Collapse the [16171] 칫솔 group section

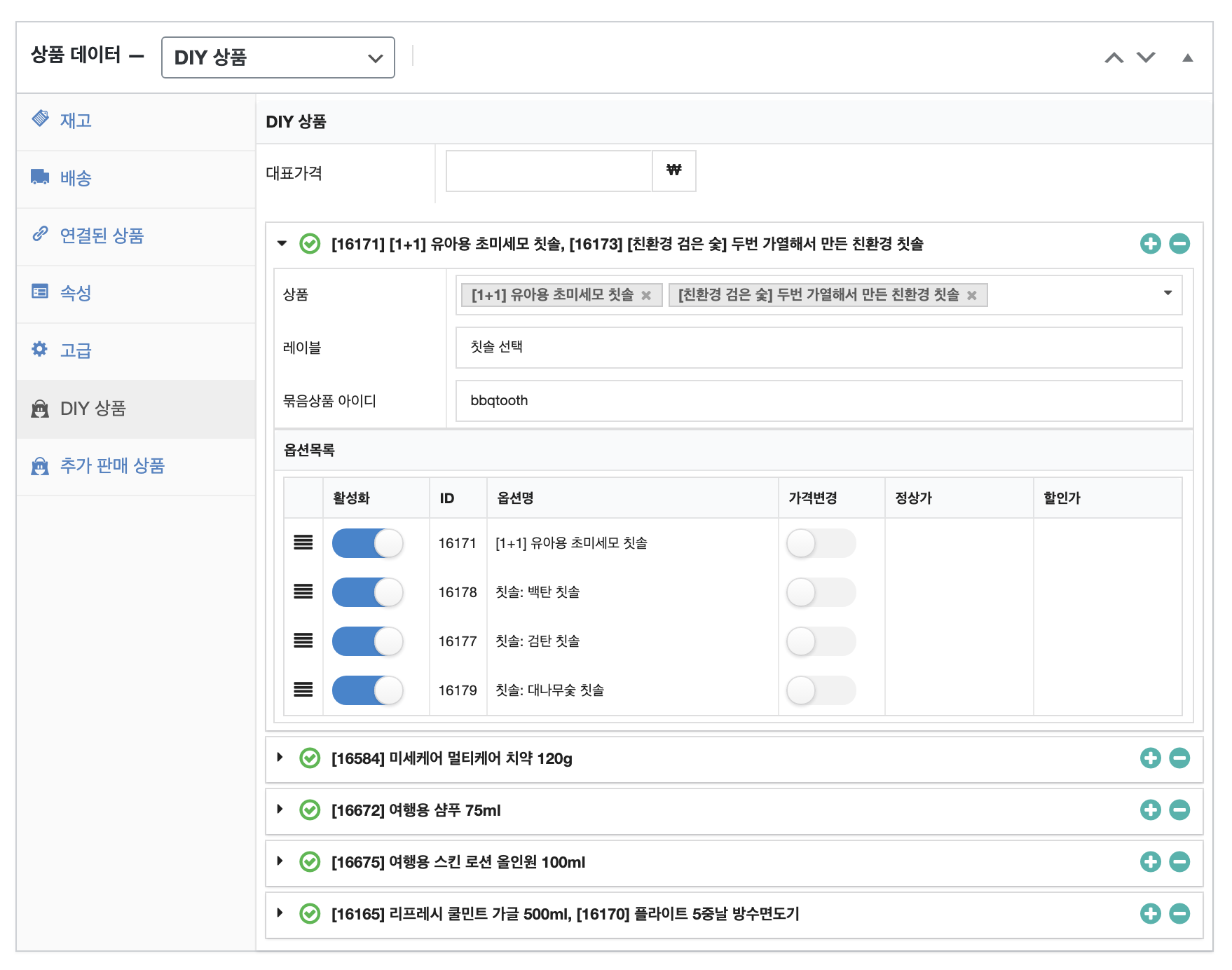[282, 243]
